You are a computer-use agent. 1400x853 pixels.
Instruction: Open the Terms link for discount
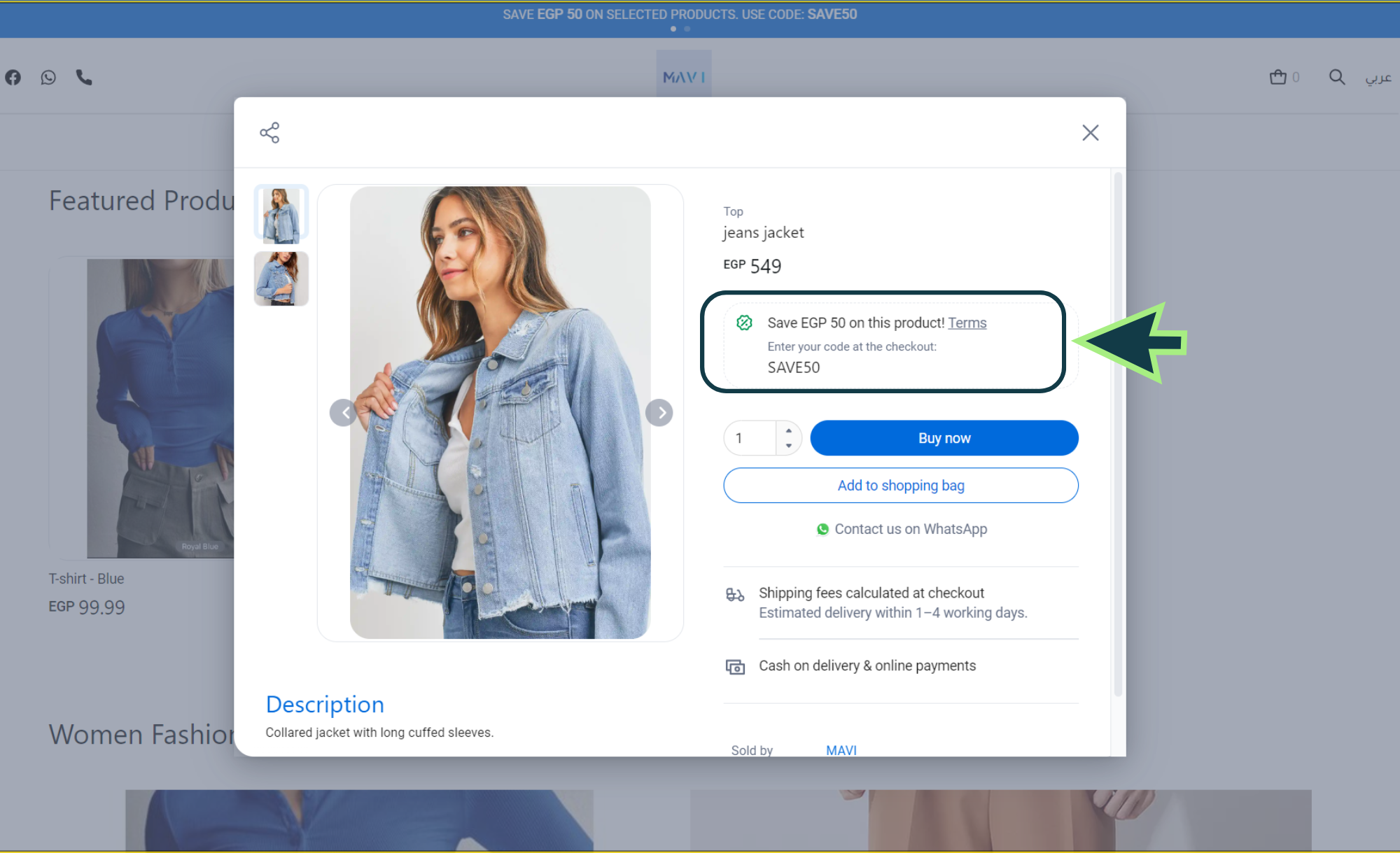(967, 323)
